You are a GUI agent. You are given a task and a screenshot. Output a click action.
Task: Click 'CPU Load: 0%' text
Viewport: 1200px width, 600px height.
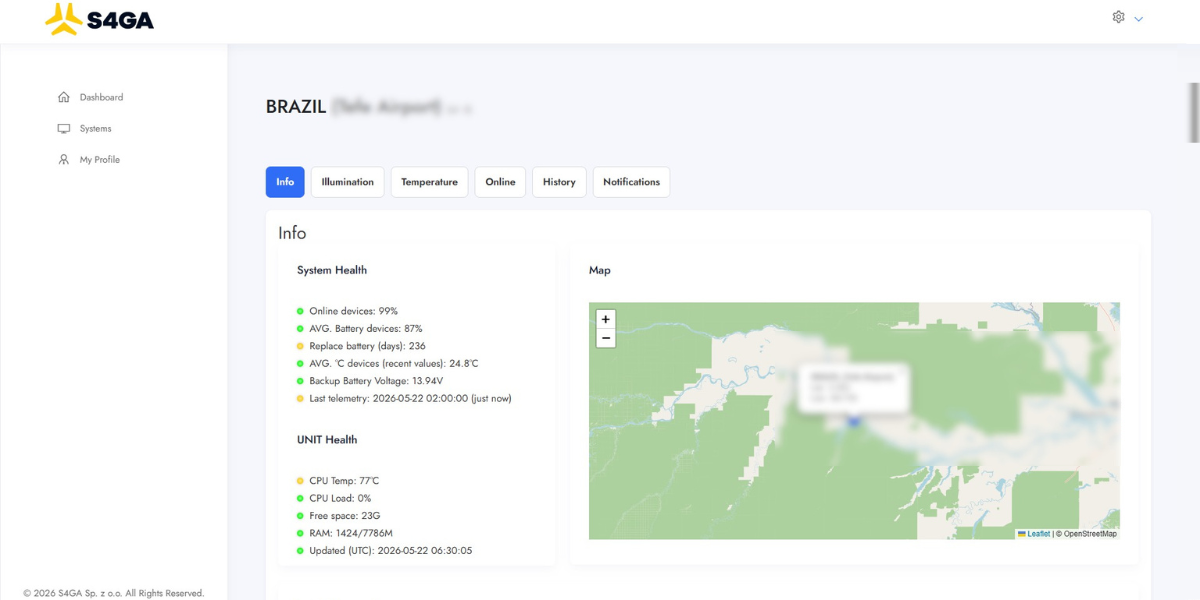tap(340, 498)
